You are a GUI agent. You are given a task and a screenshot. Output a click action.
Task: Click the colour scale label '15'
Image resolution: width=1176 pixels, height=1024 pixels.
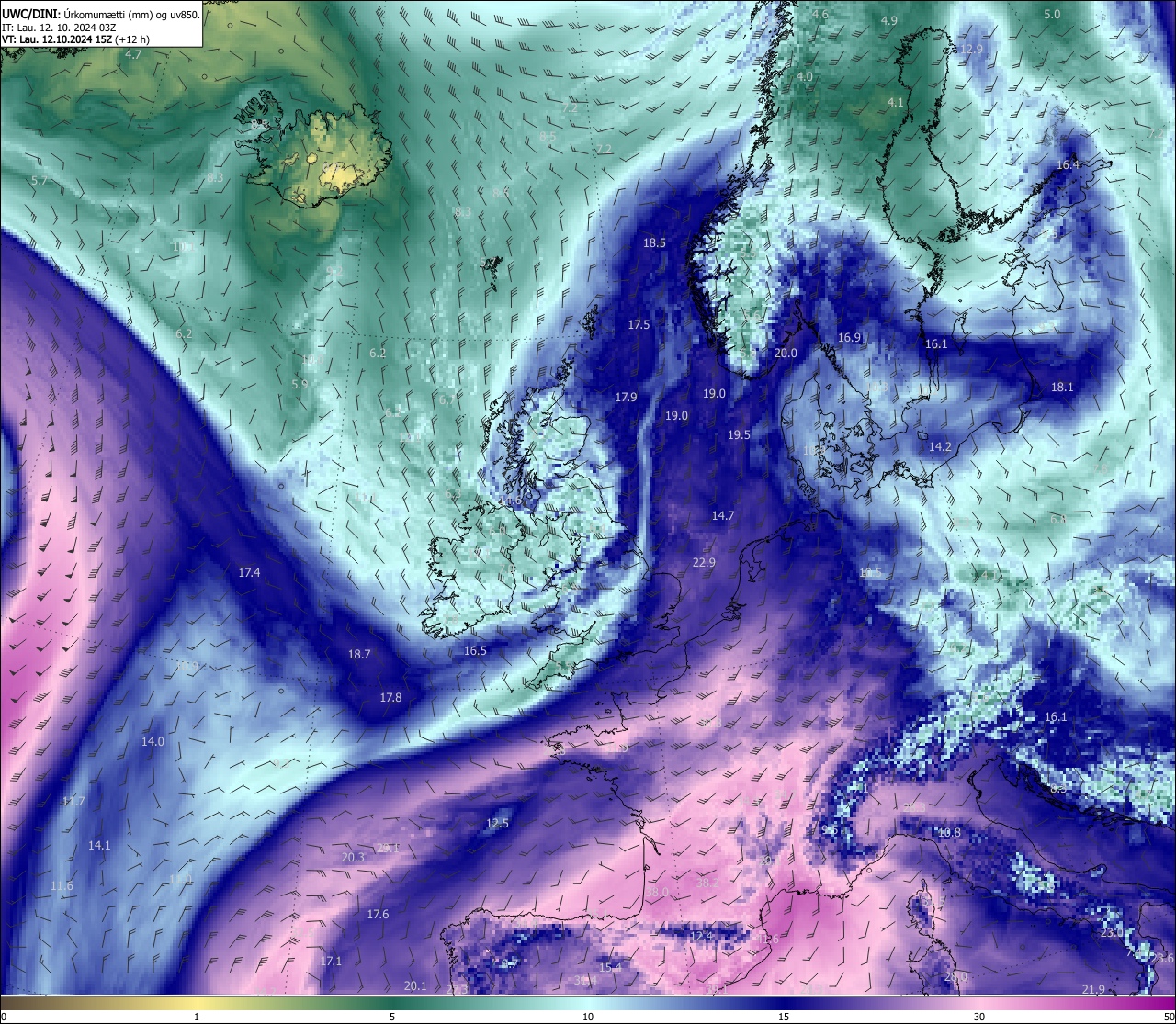[x=784, y=1017]
